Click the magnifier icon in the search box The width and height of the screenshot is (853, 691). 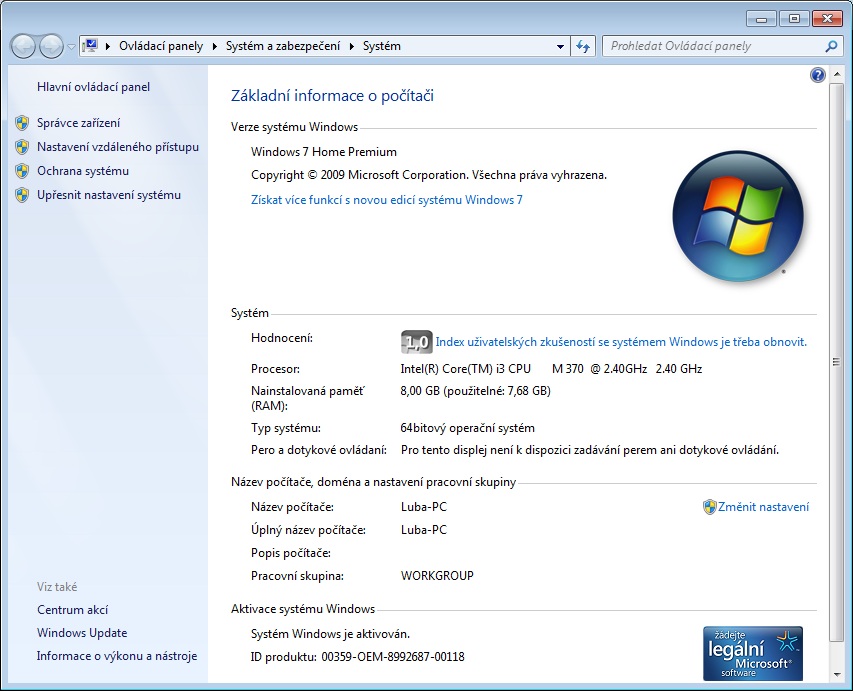[830, 46]
